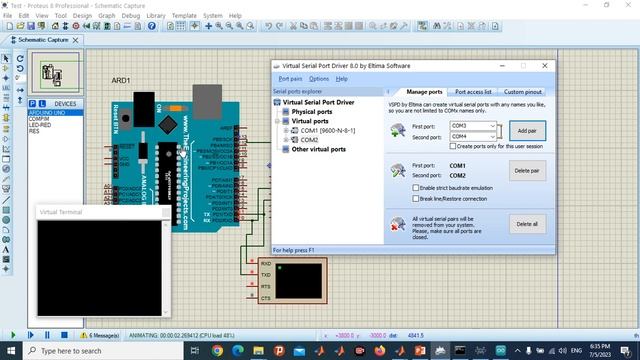Select 'Other virtual ports' tree item
640x360 pixels.
point(318,149)
